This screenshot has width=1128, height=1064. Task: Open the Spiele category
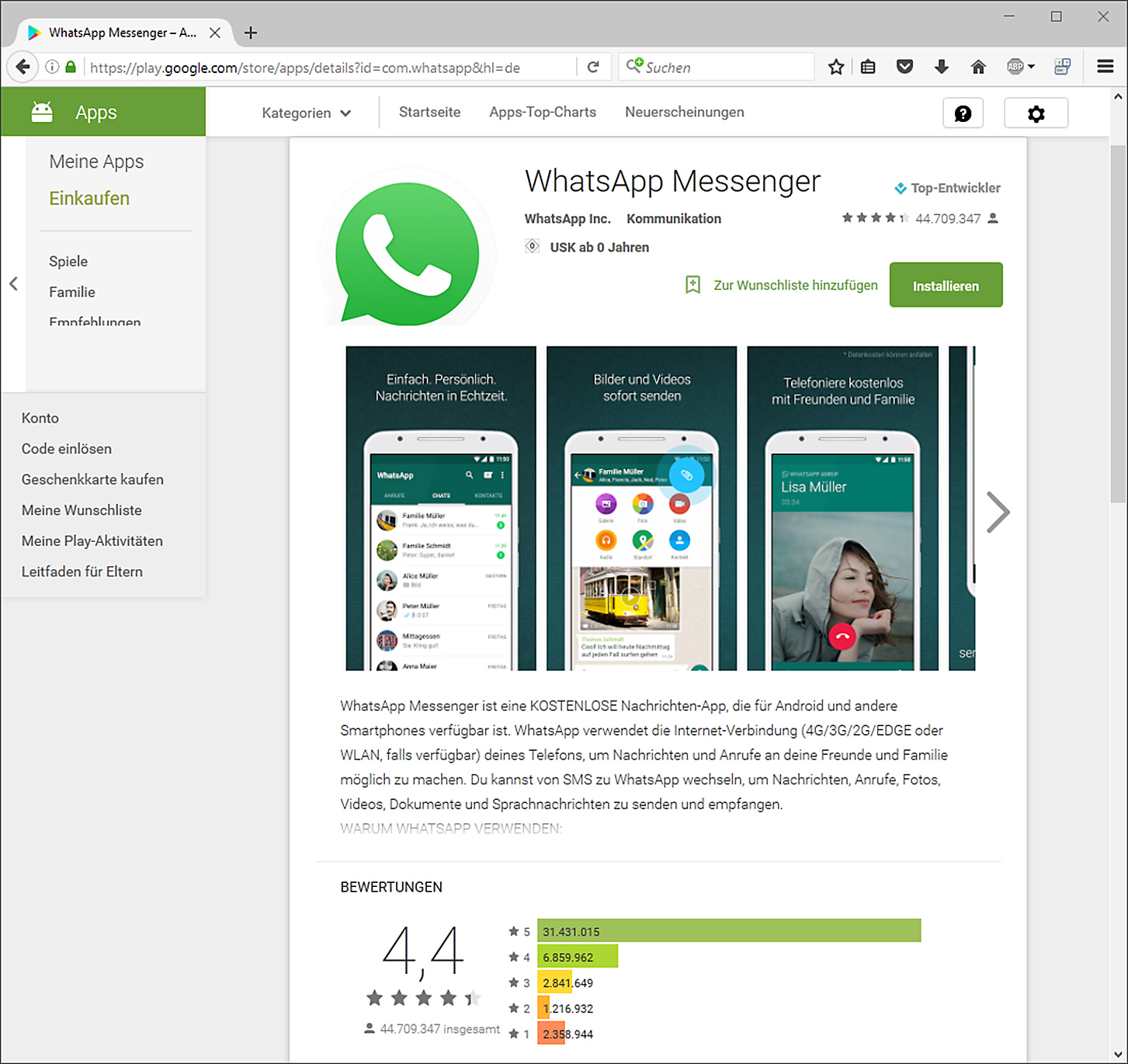(x=68, y=261)
